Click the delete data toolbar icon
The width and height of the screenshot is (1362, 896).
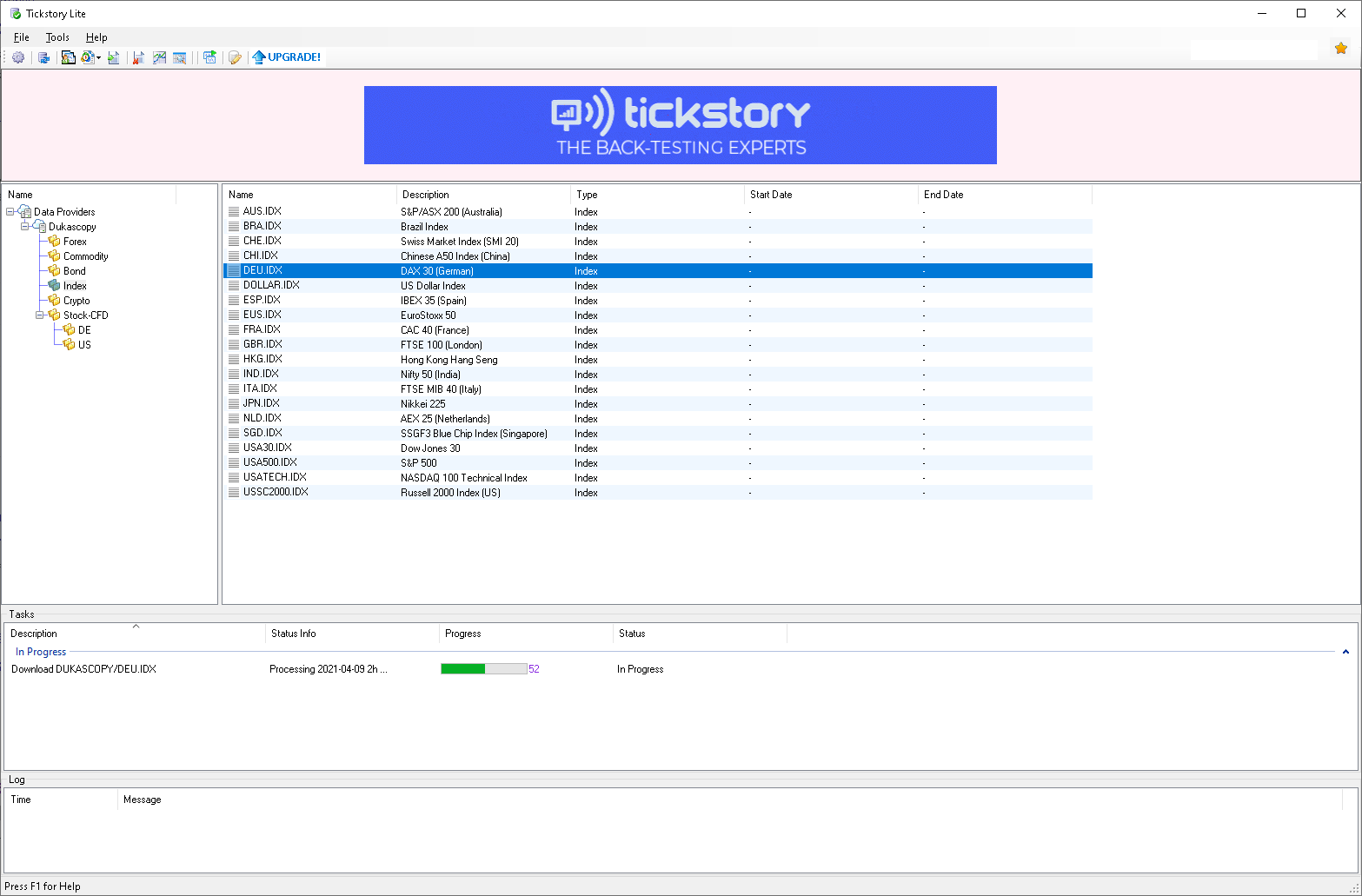(x=138, y=57)
